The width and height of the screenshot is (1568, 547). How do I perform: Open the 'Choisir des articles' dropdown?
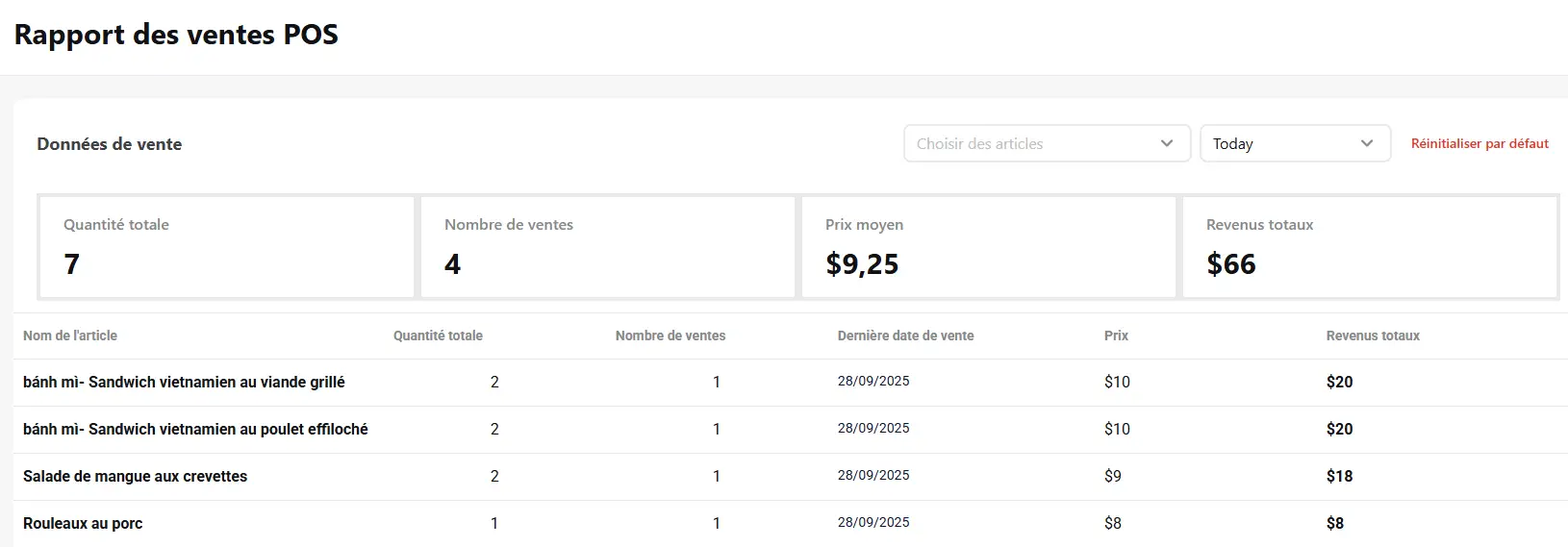coord(1047,143)
